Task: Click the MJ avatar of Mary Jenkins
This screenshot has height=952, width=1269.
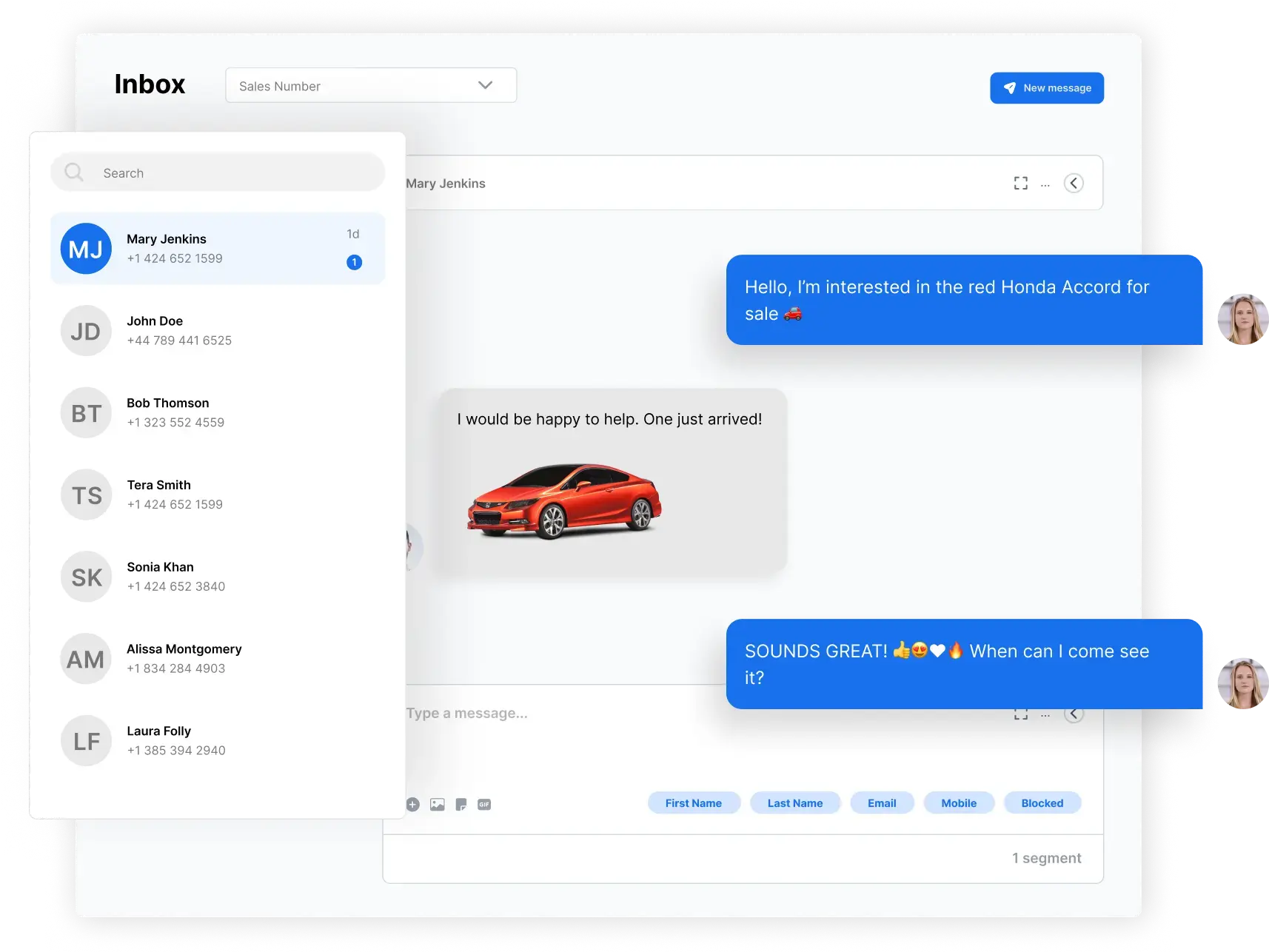Action: [x=86, y=249]
